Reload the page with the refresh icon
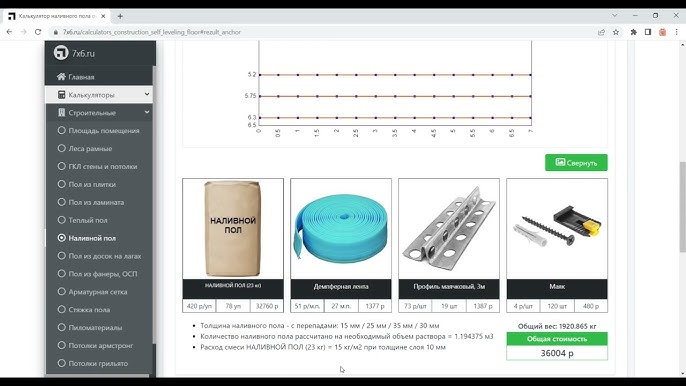 coord(38,32)
